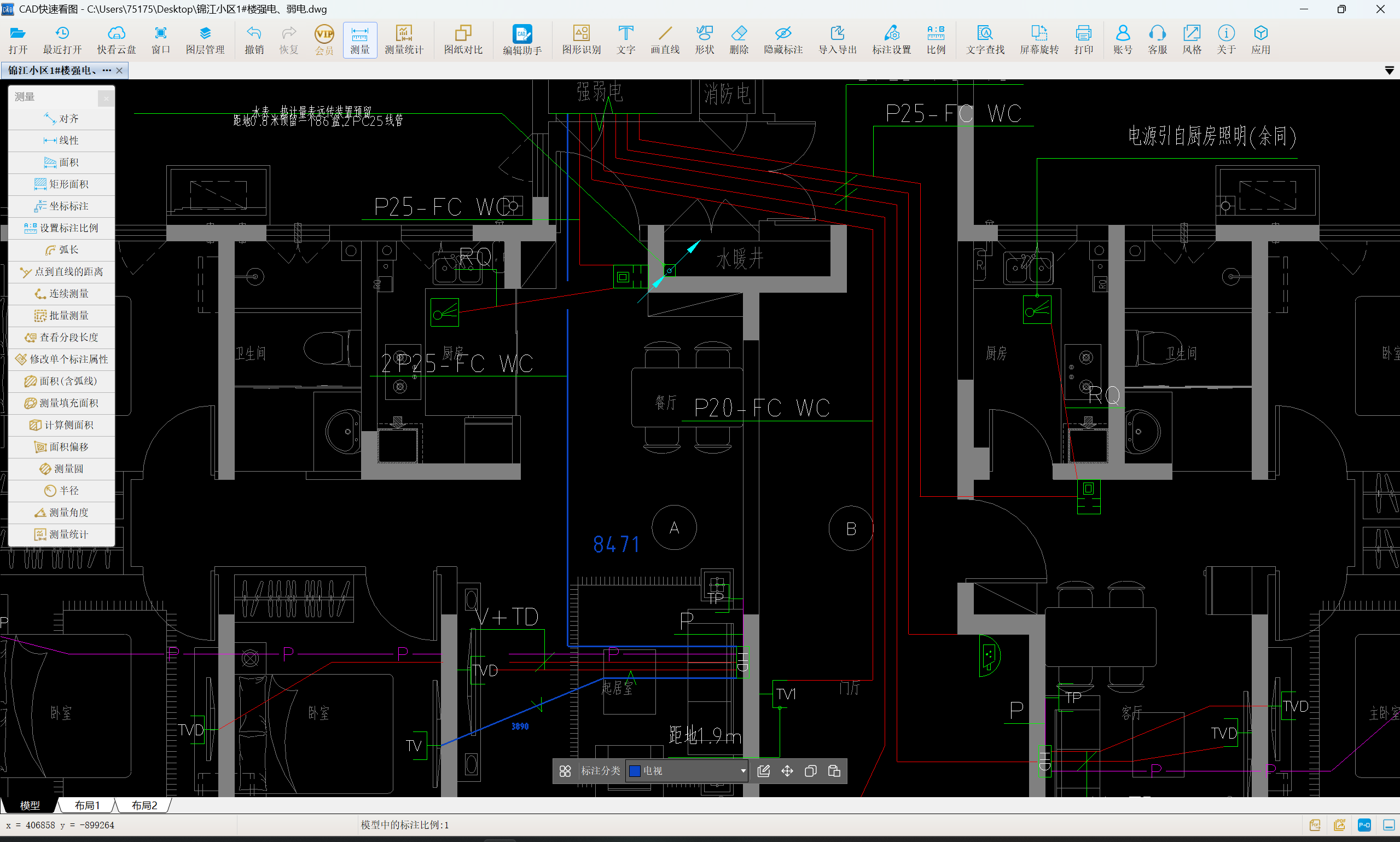
Task: Switch to the 布局1 layout tab
Action: coord(87,805)
